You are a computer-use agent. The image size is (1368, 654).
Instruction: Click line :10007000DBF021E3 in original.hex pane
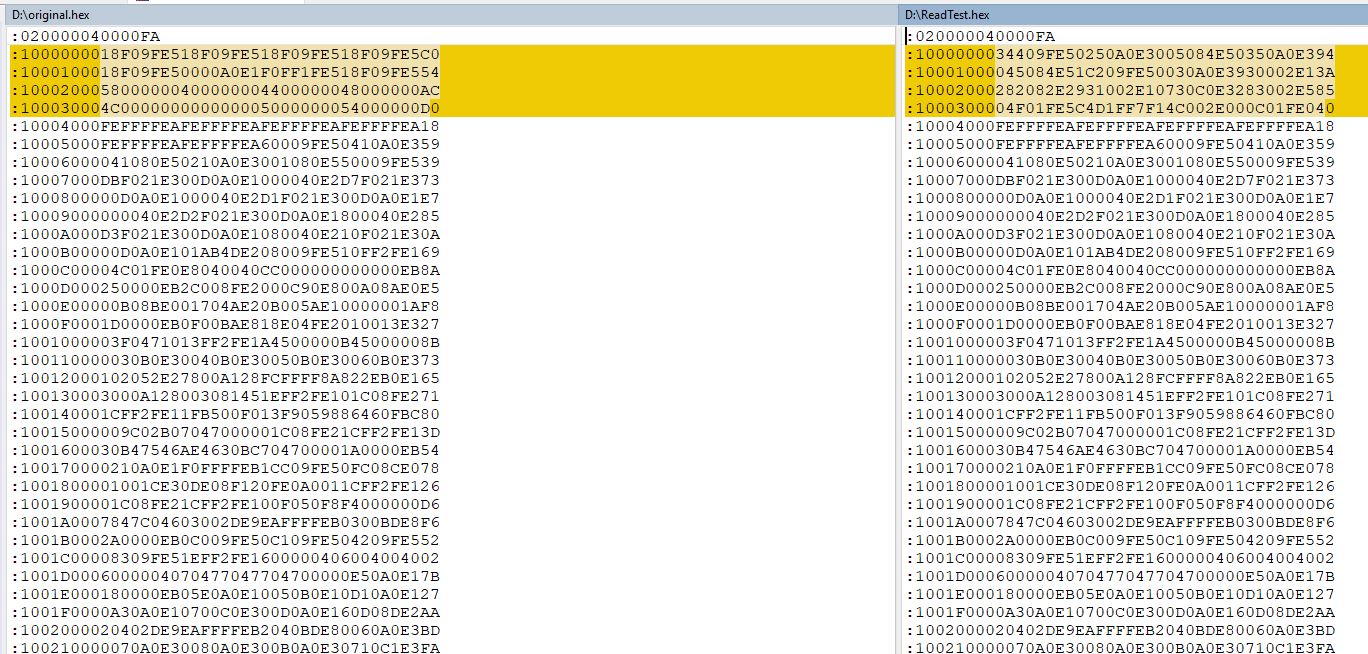tap(225, 180)
